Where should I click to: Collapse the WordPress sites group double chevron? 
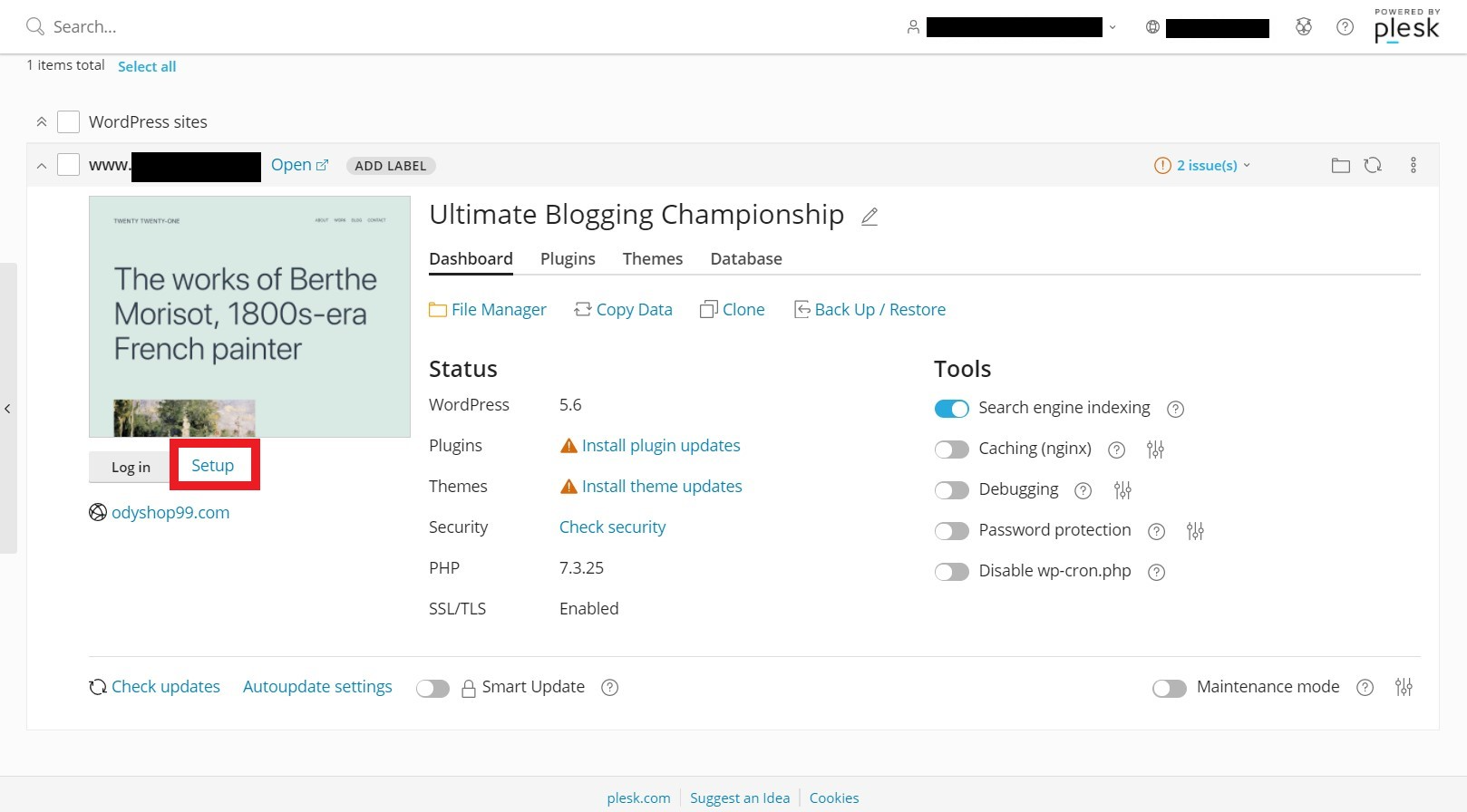[x=41, y=121]
